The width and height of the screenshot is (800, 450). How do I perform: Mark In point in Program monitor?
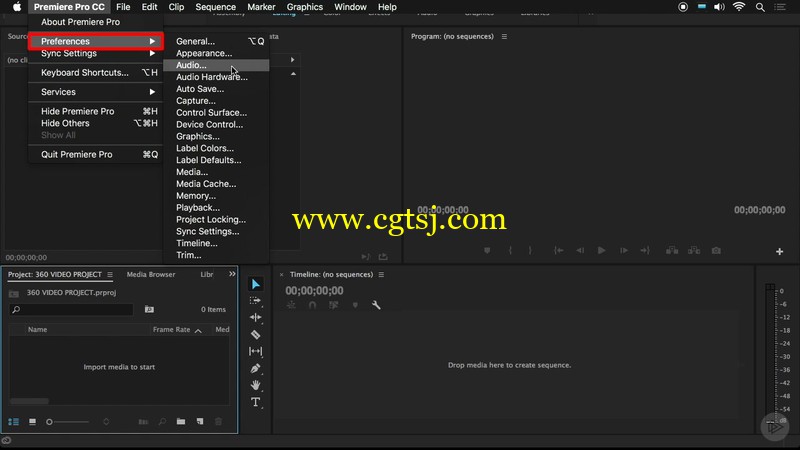point(510,251)
